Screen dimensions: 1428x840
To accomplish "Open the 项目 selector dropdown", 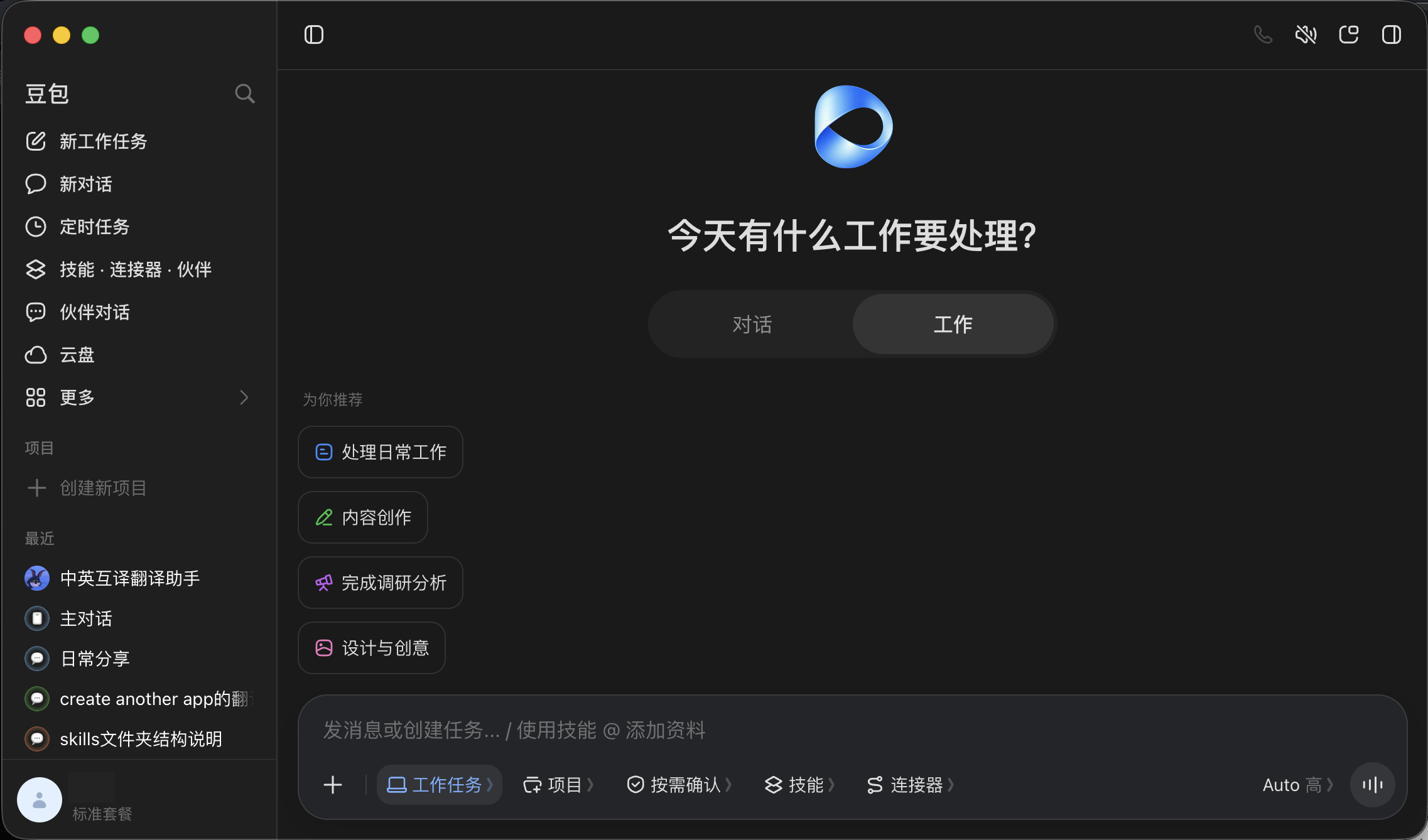I will pos(558,785).
